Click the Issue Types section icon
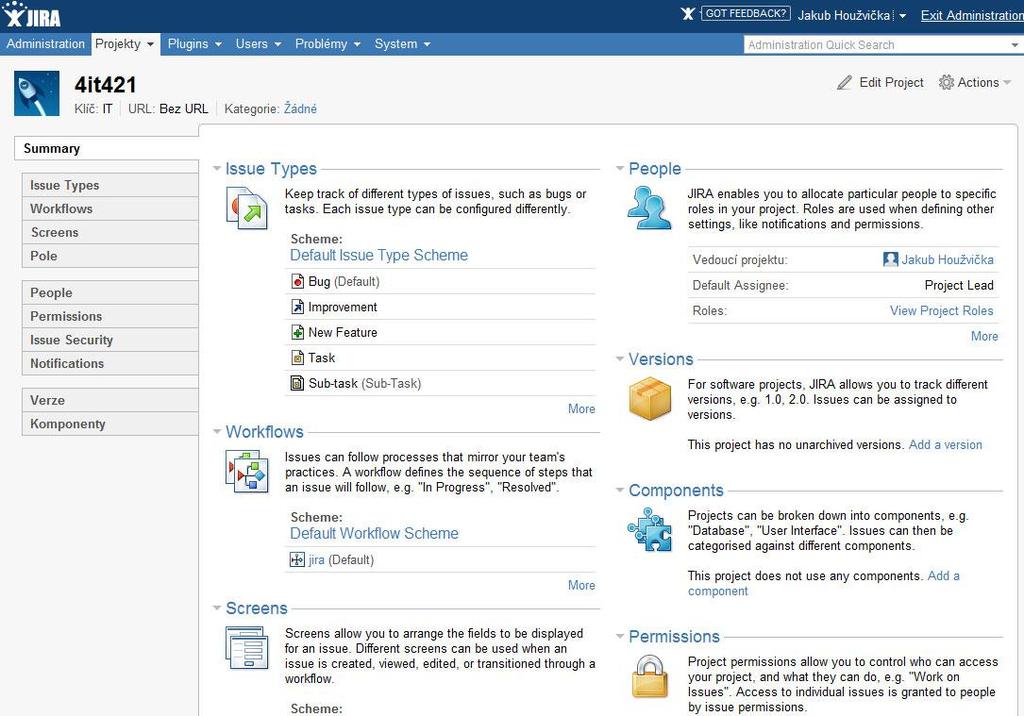The image size is (1024, 716). (x=247, y=208)
